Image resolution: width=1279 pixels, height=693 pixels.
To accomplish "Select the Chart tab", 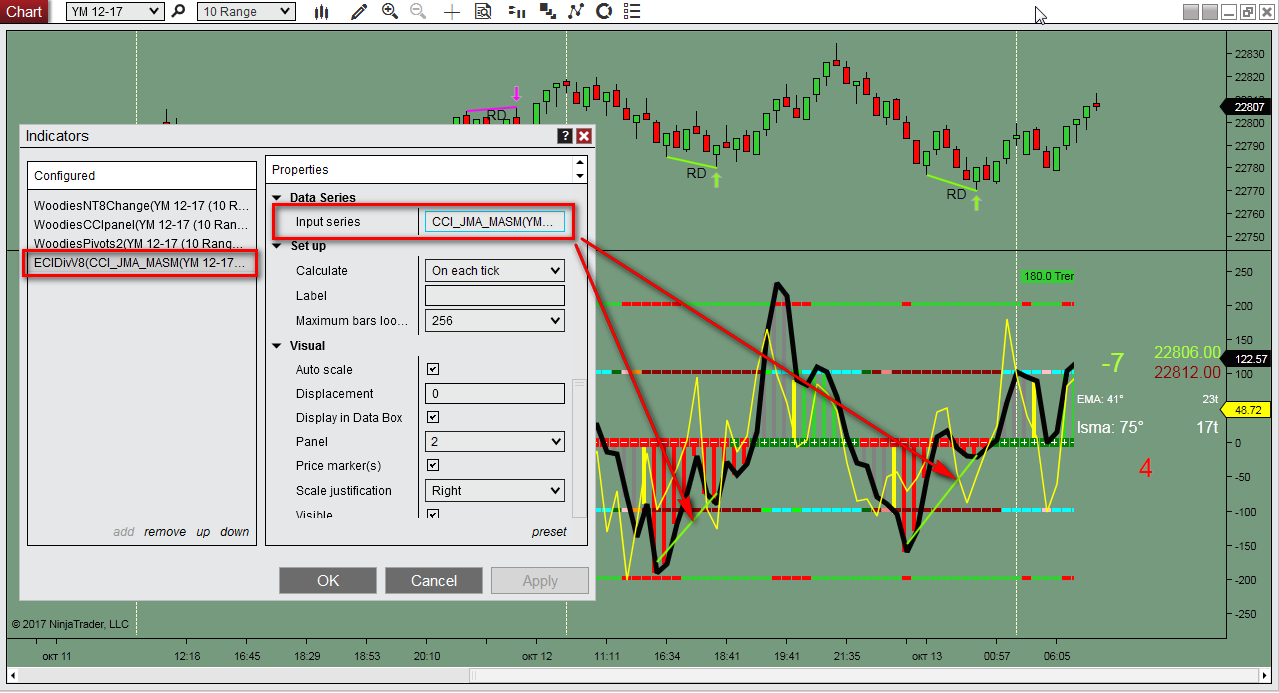I will pos(24,12).
